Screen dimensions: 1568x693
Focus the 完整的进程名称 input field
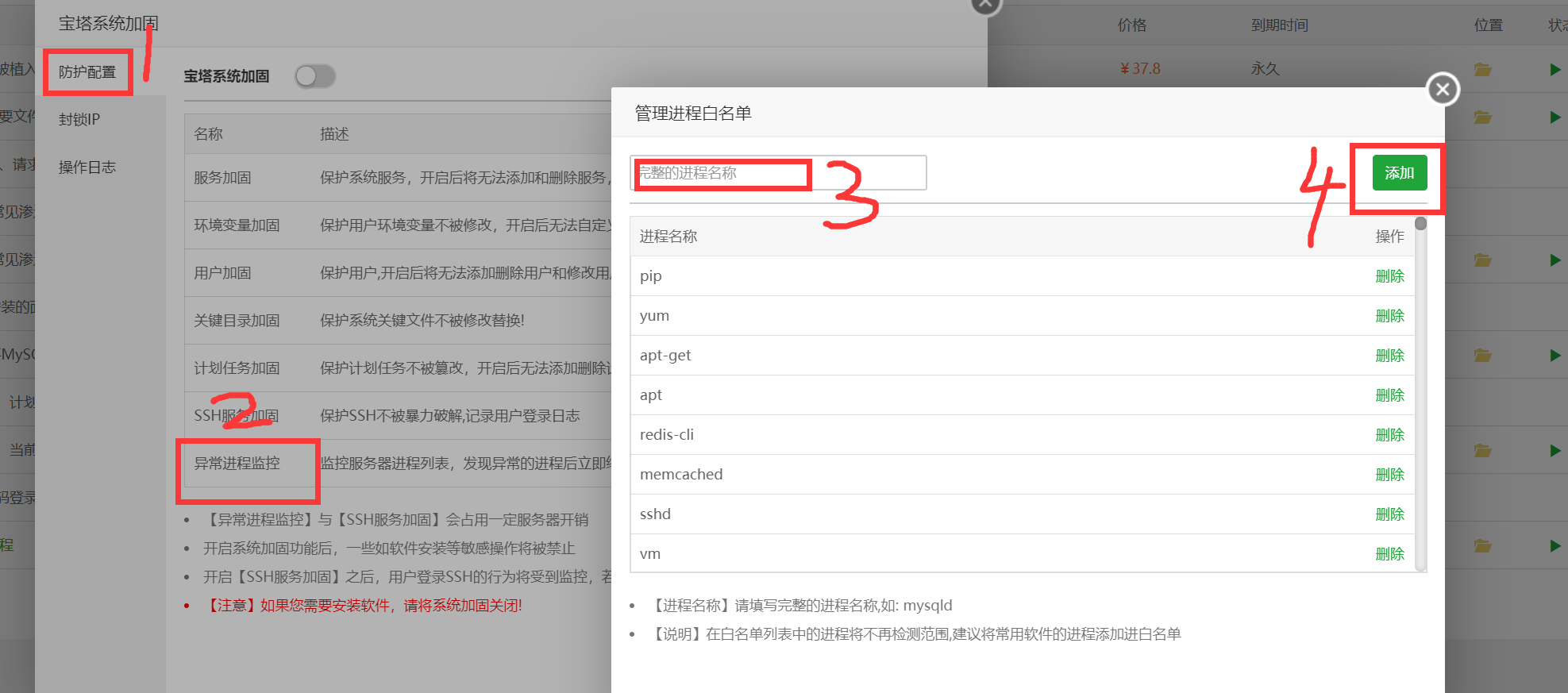click(778, 173)
